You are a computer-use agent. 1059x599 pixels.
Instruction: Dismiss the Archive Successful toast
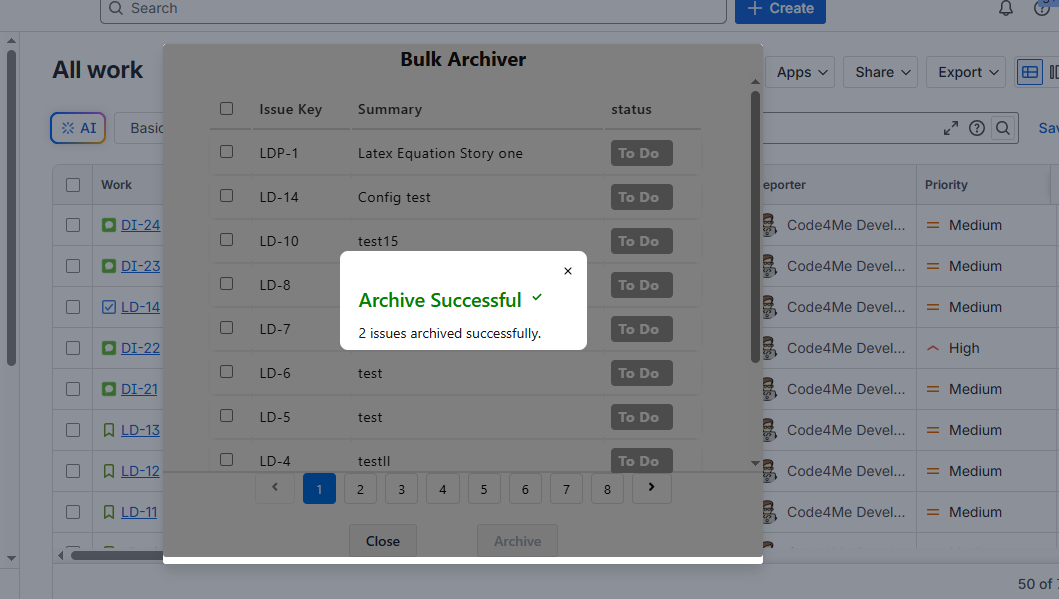click(x=568, y=270)
